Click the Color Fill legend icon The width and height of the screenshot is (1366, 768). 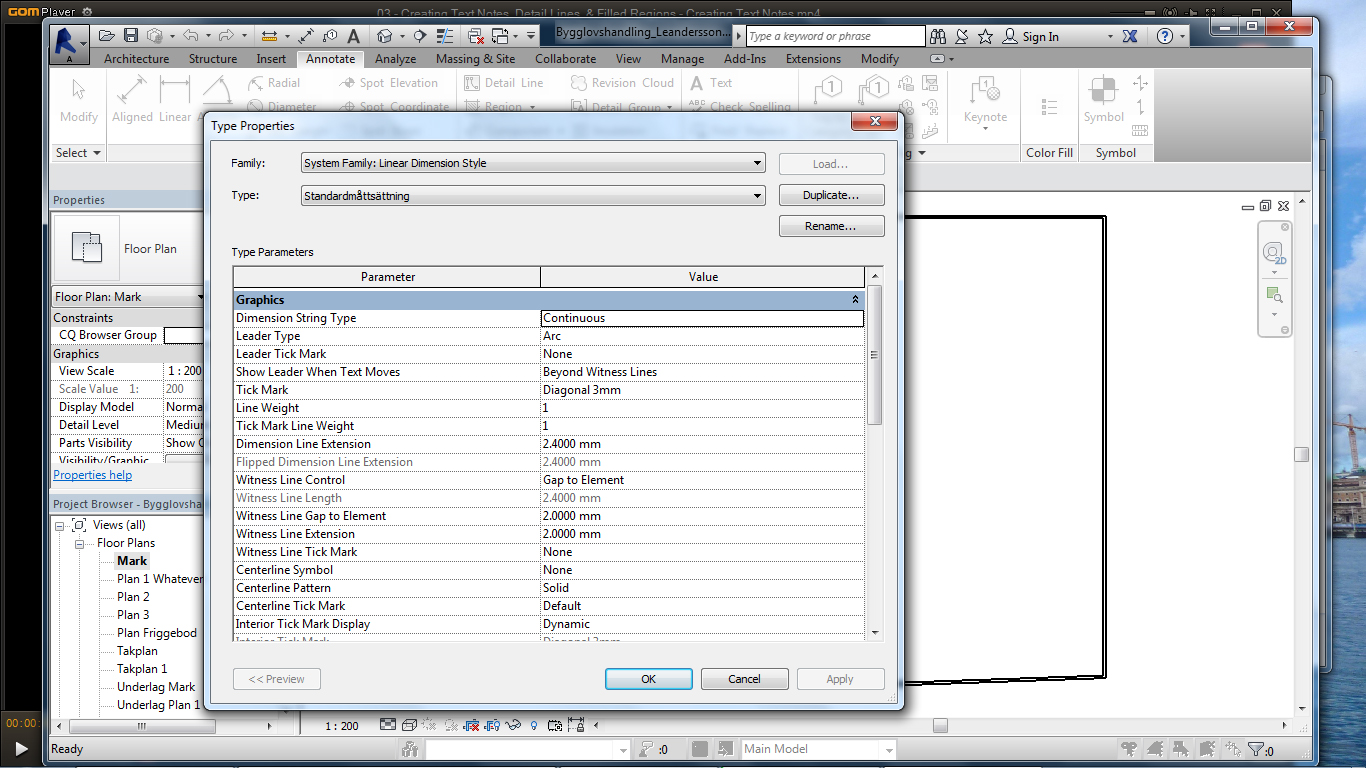[1049, 106]
